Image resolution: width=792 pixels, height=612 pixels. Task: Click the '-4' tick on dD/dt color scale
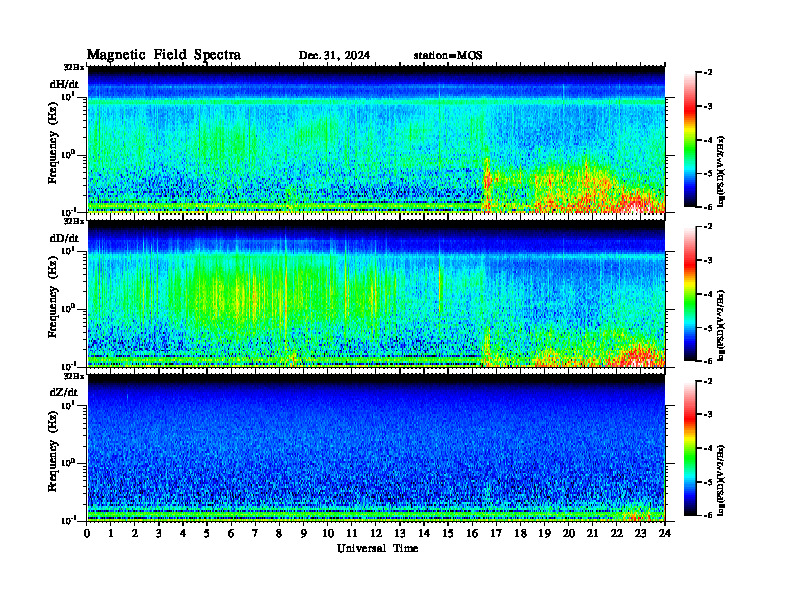pos(709,294)
